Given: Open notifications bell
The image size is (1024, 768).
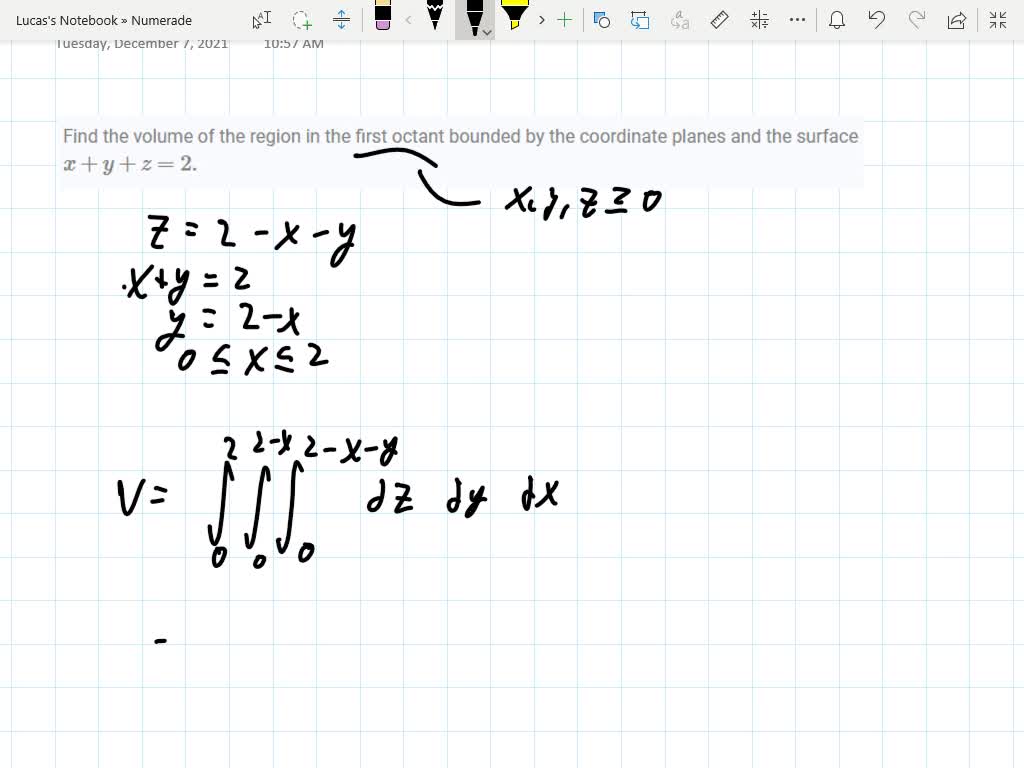Looking at the screenshot, I should 837,20.
